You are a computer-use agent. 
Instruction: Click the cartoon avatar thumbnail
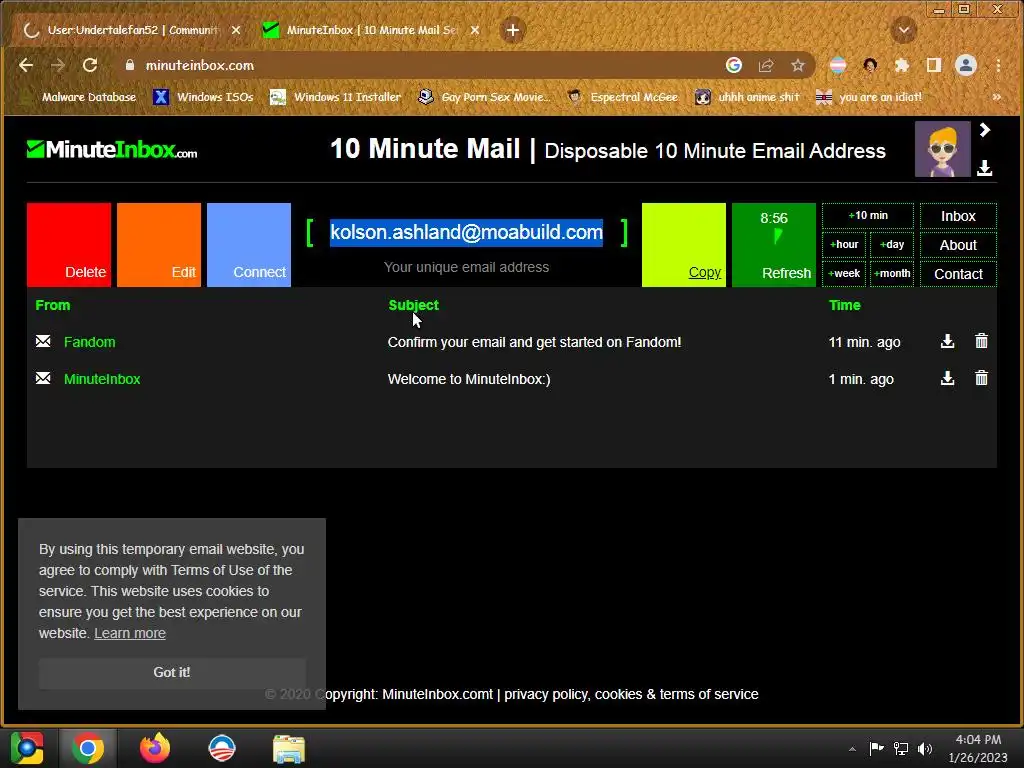coord(942,149)
